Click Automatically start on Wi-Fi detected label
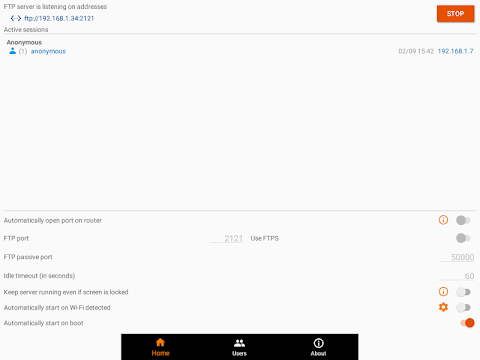 click(57, 307)
